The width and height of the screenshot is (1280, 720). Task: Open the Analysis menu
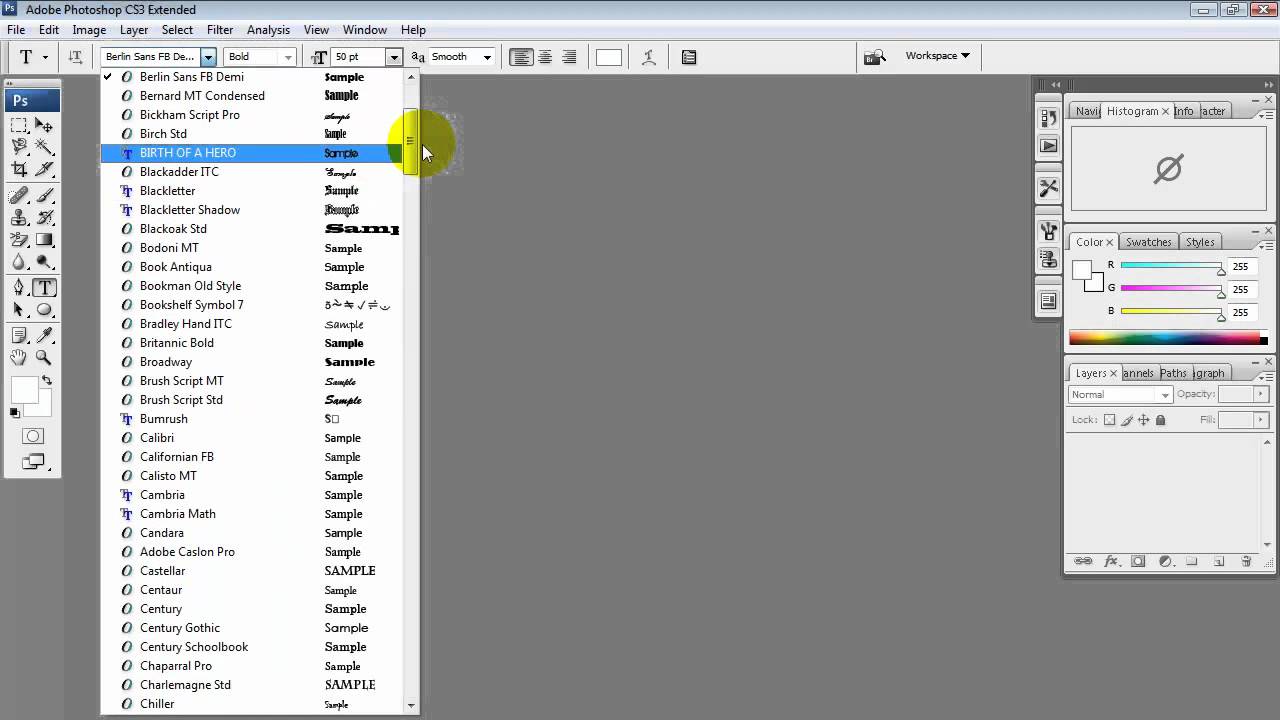(x=268, y=30)
